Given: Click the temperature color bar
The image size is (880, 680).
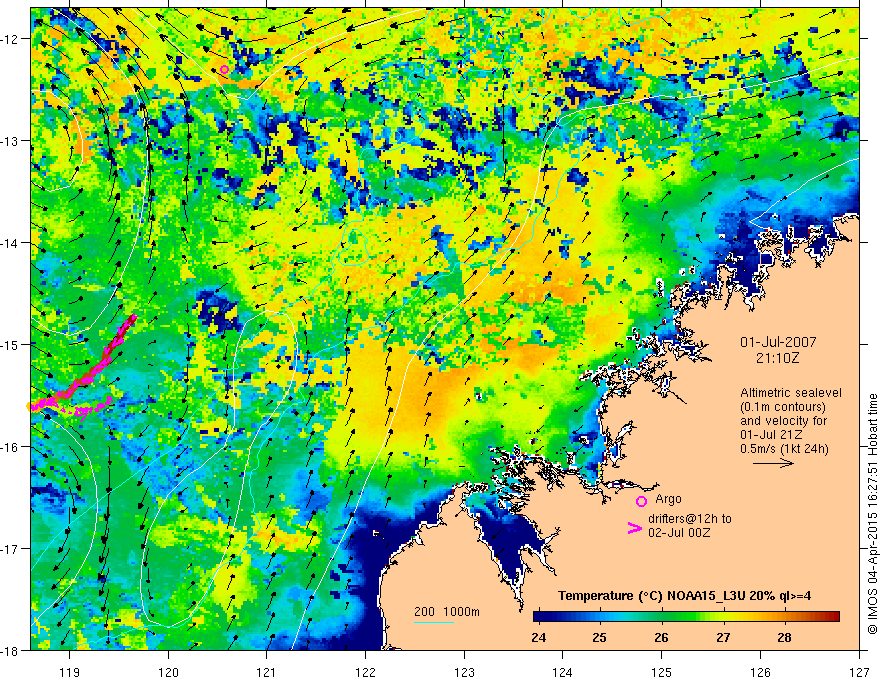Looking at the screenshot, I should click(686, 617).
